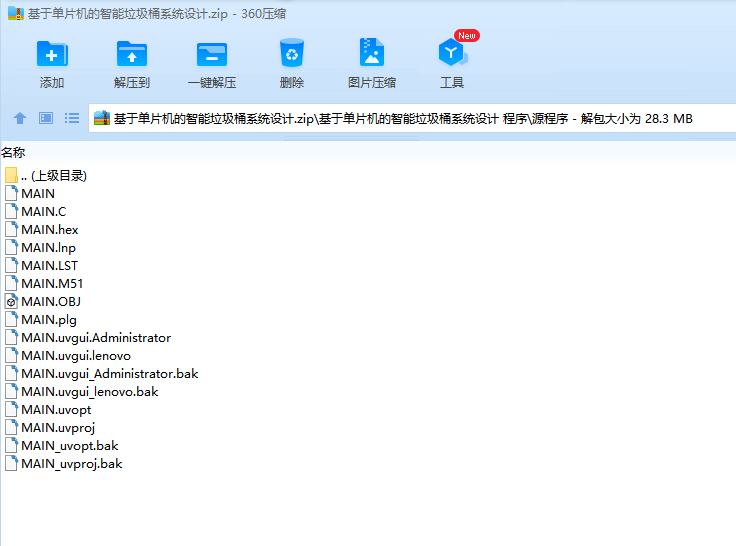This screenshot has height=546, width=736.
Task: Select the file MAIN.C
Action: [36, 211]
